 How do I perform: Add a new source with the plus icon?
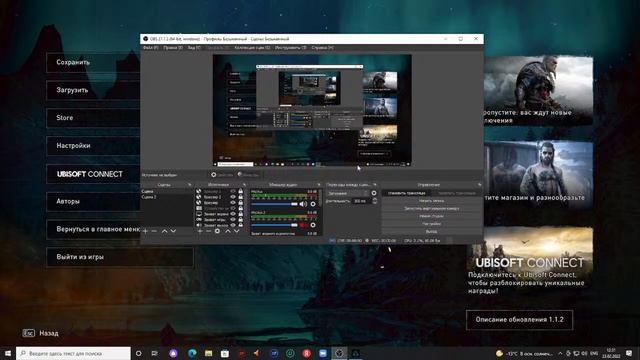[200, 231]
